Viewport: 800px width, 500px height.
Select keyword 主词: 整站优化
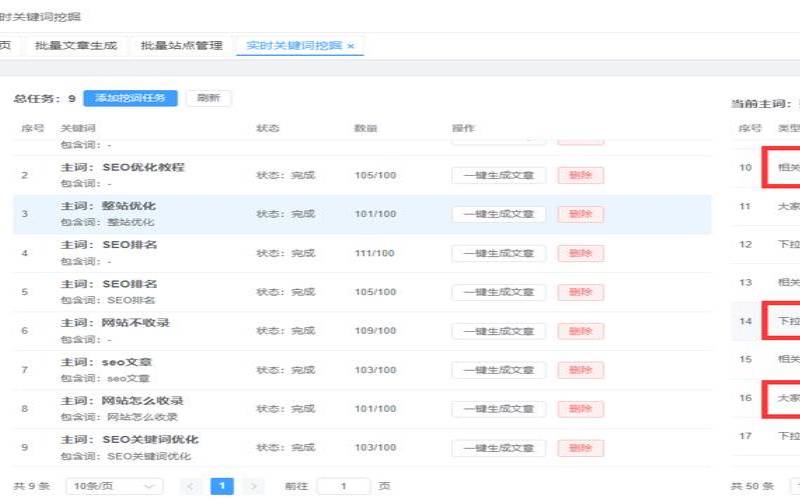[x=108, y=206]
